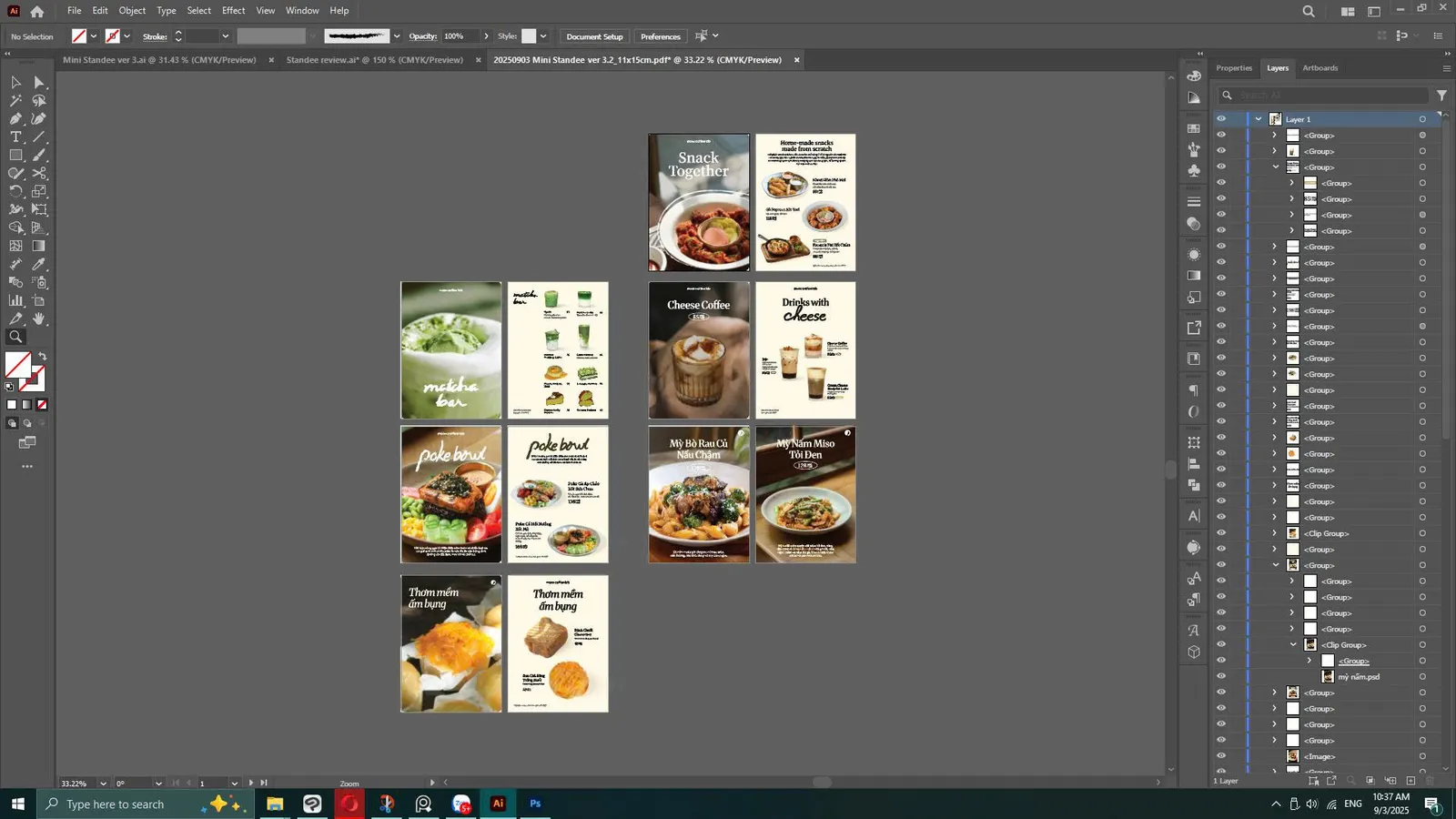This screenshot has height=819, width=1456.
Task: Open the Opacity value arrow
Action: tap(486, 36)
